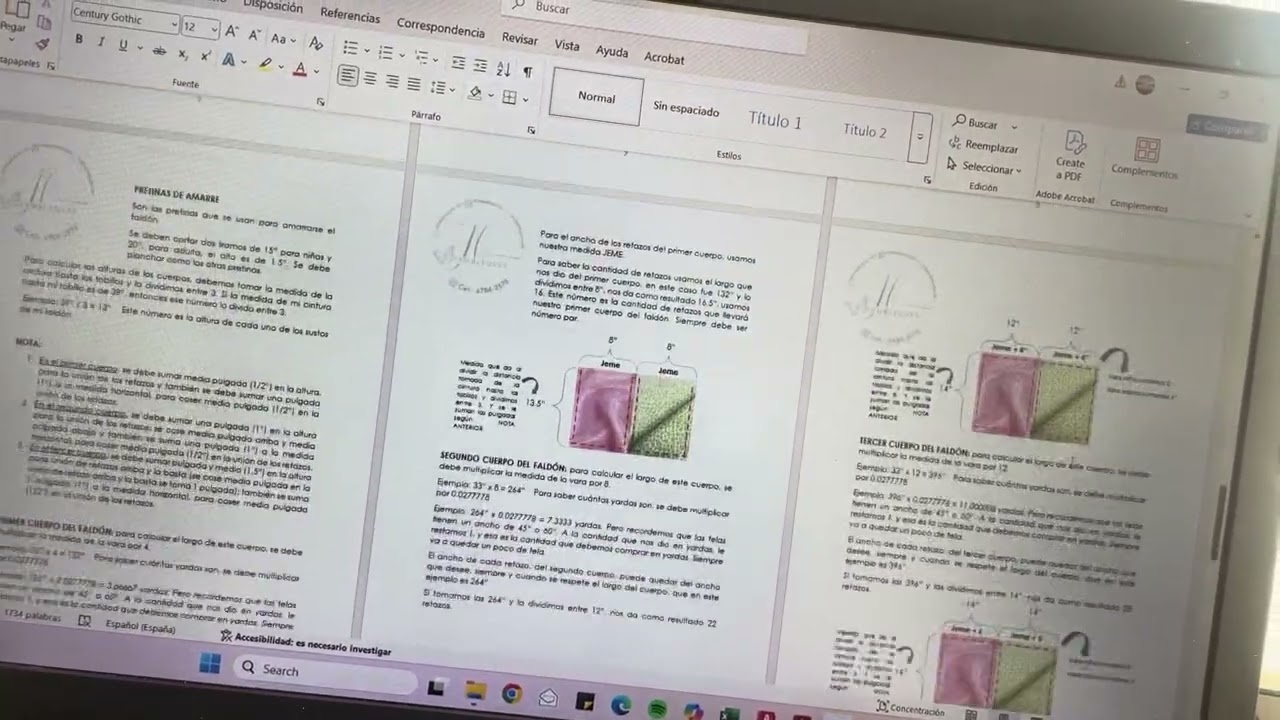1280x720 pixels.
Task: Toggle bold formatting in Fuente group
Action: click(x=79, y=39)
